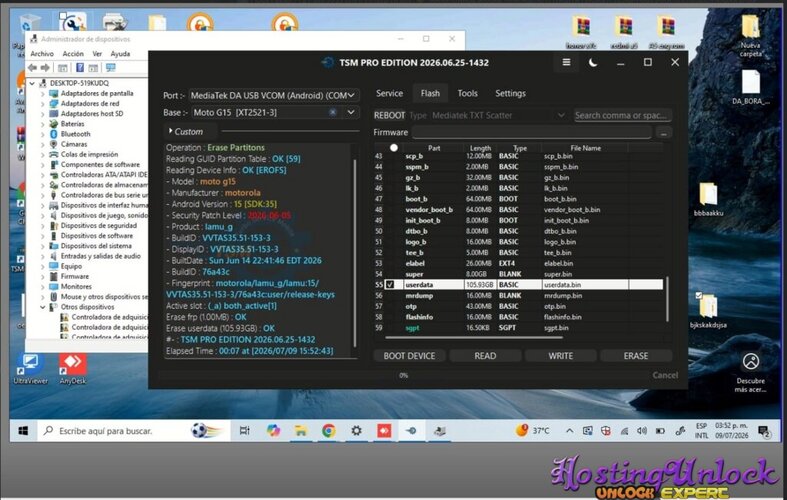This screenshot has width=787, height=500.
Task: Collapse Otros dispositivos in Device Manager
Action: coord(43,307)
